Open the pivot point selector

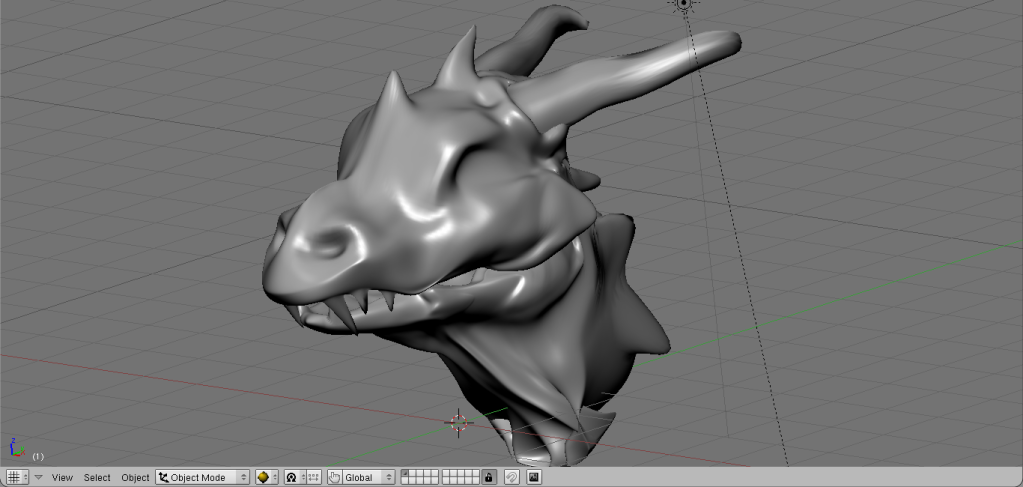click(x=294, y=478)
